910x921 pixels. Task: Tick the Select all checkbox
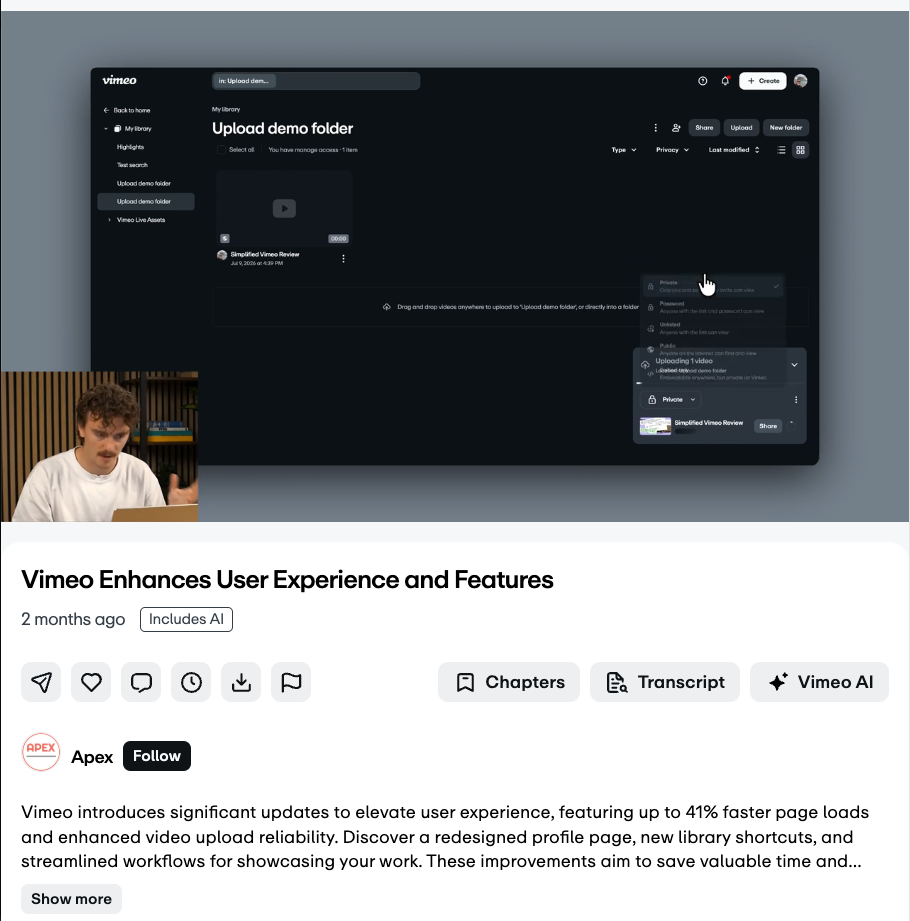point(221,150)
